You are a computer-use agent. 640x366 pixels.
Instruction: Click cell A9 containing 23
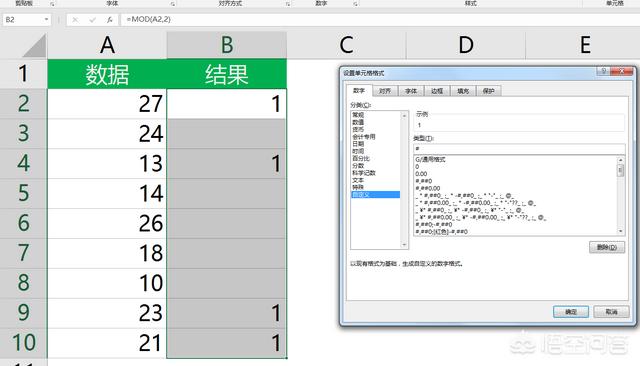tap(107, 313)
